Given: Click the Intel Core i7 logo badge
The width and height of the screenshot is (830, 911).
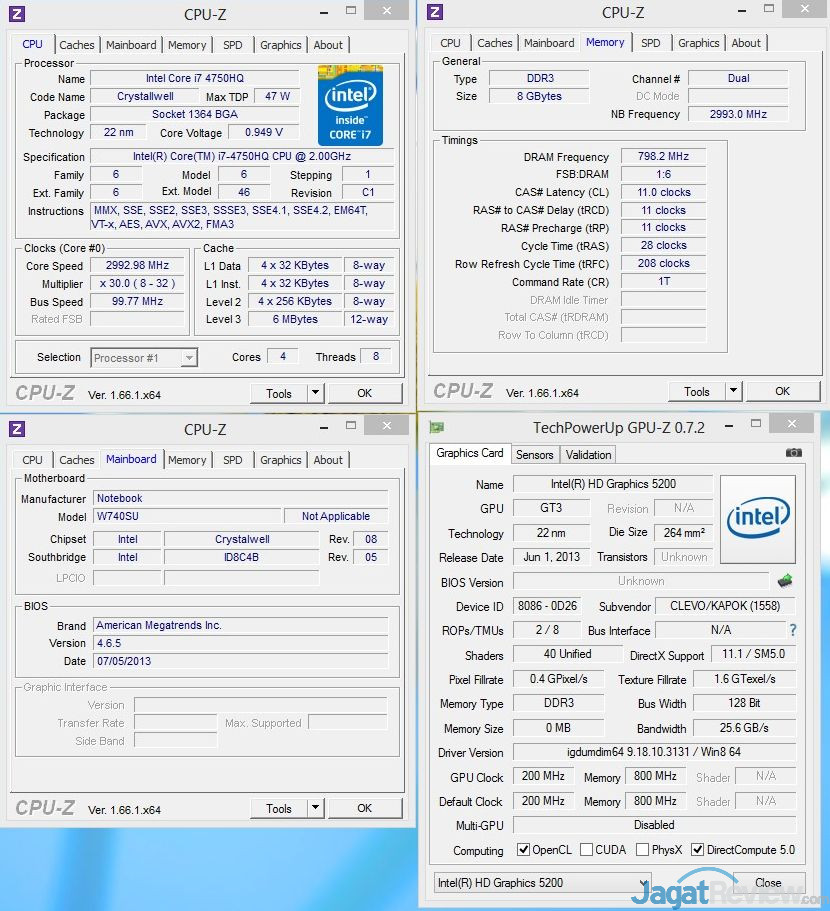Looking at the screenshot, I should click(x=350, y=105).
